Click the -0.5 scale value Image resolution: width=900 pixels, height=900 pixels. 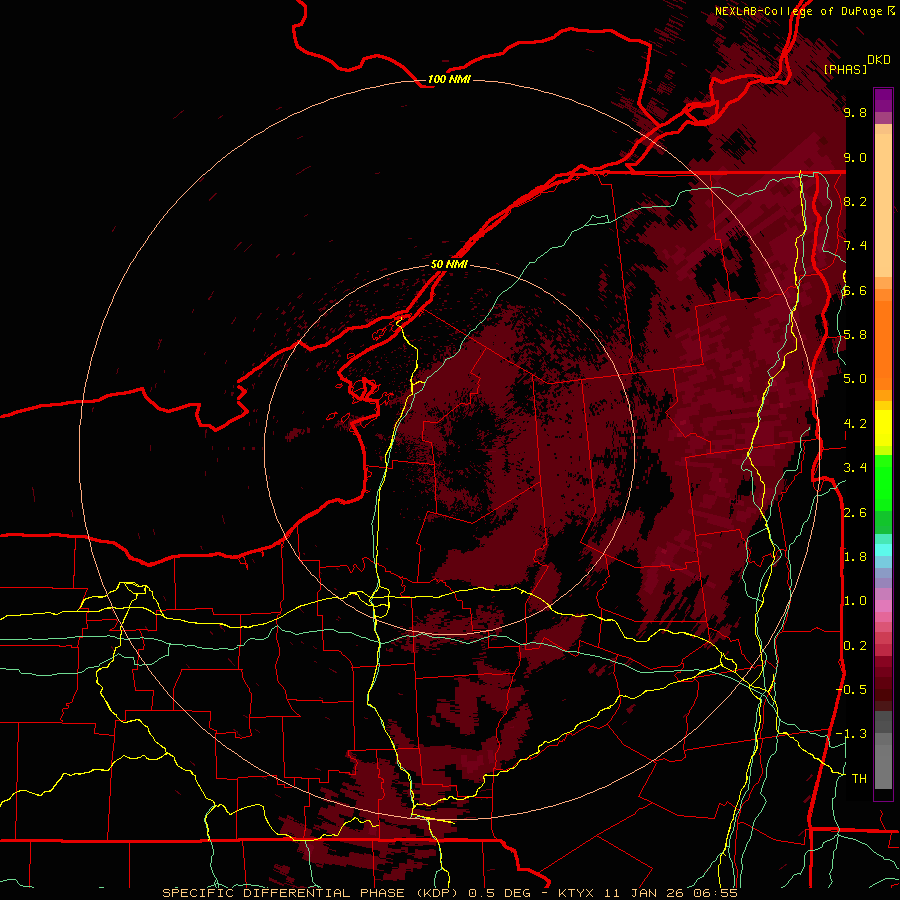click(x=852, y=689)
